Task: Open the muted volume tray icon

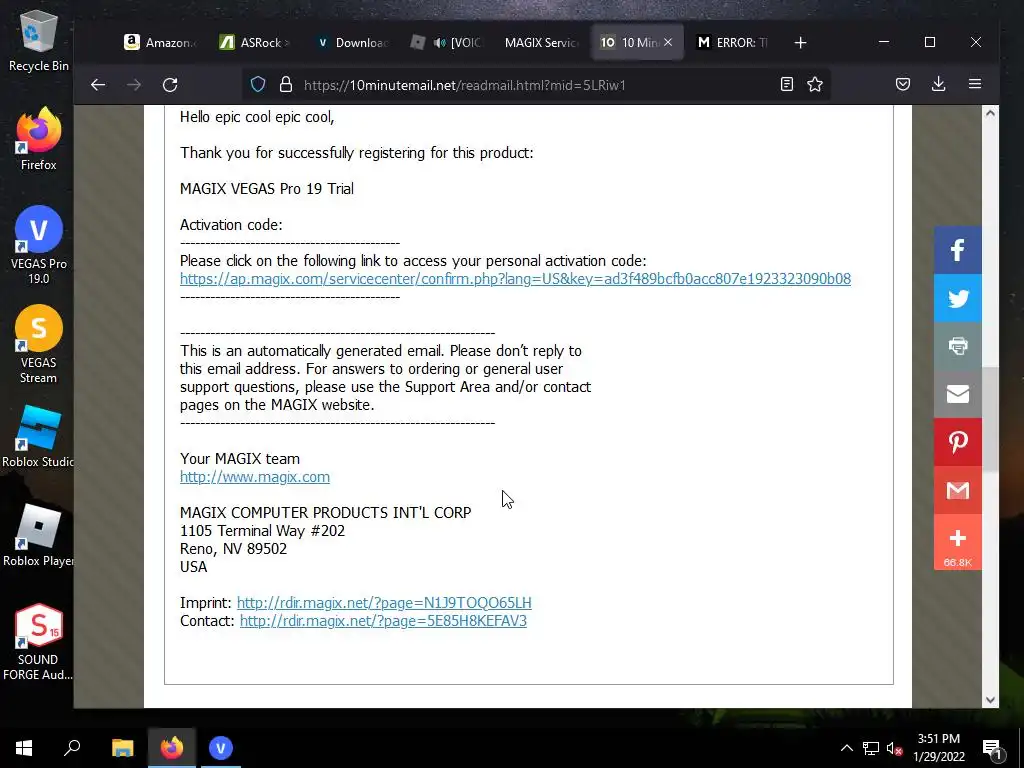Action: (895, 748)
